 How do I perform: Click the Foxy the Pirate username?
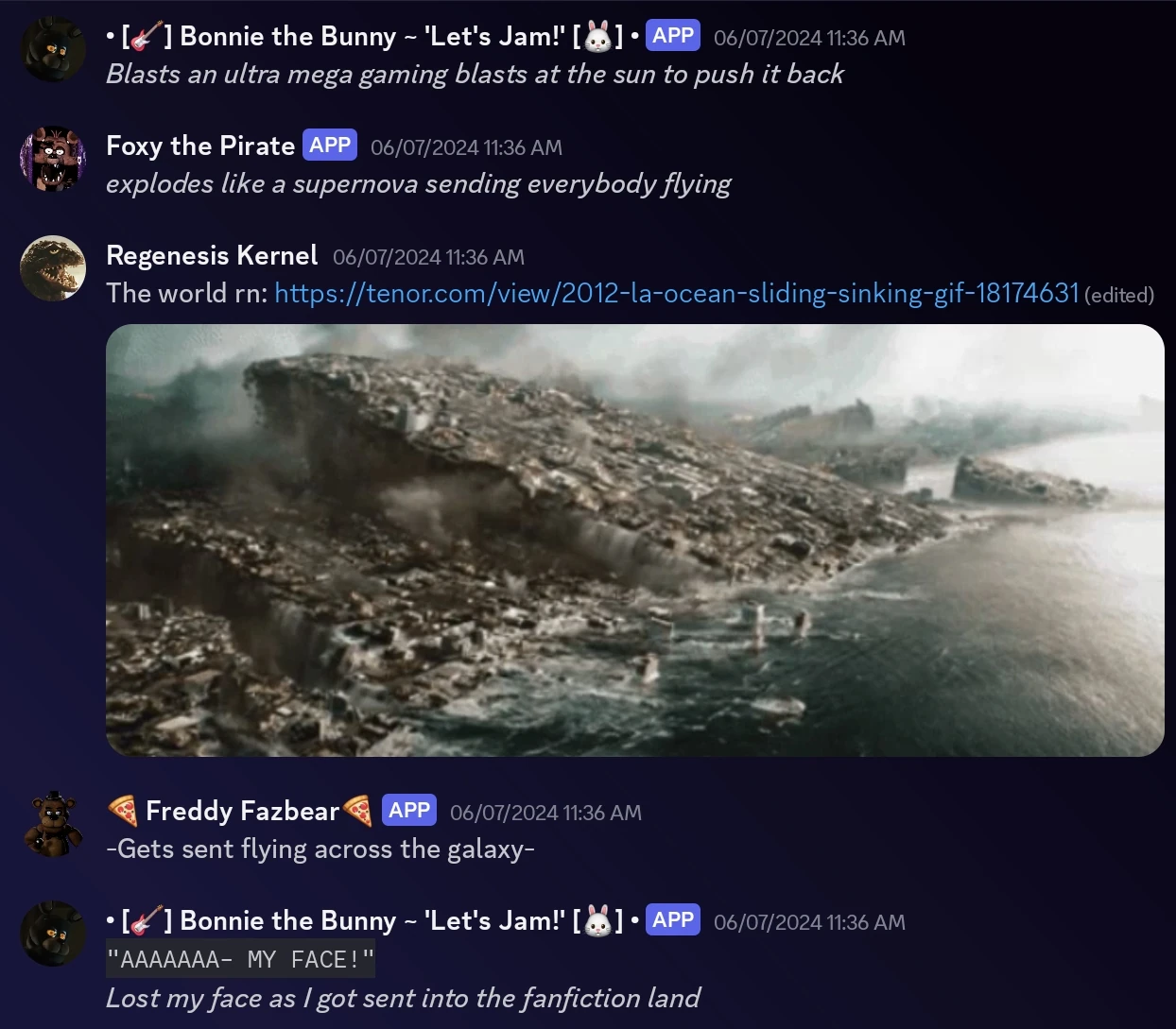[x=200, y=146]
